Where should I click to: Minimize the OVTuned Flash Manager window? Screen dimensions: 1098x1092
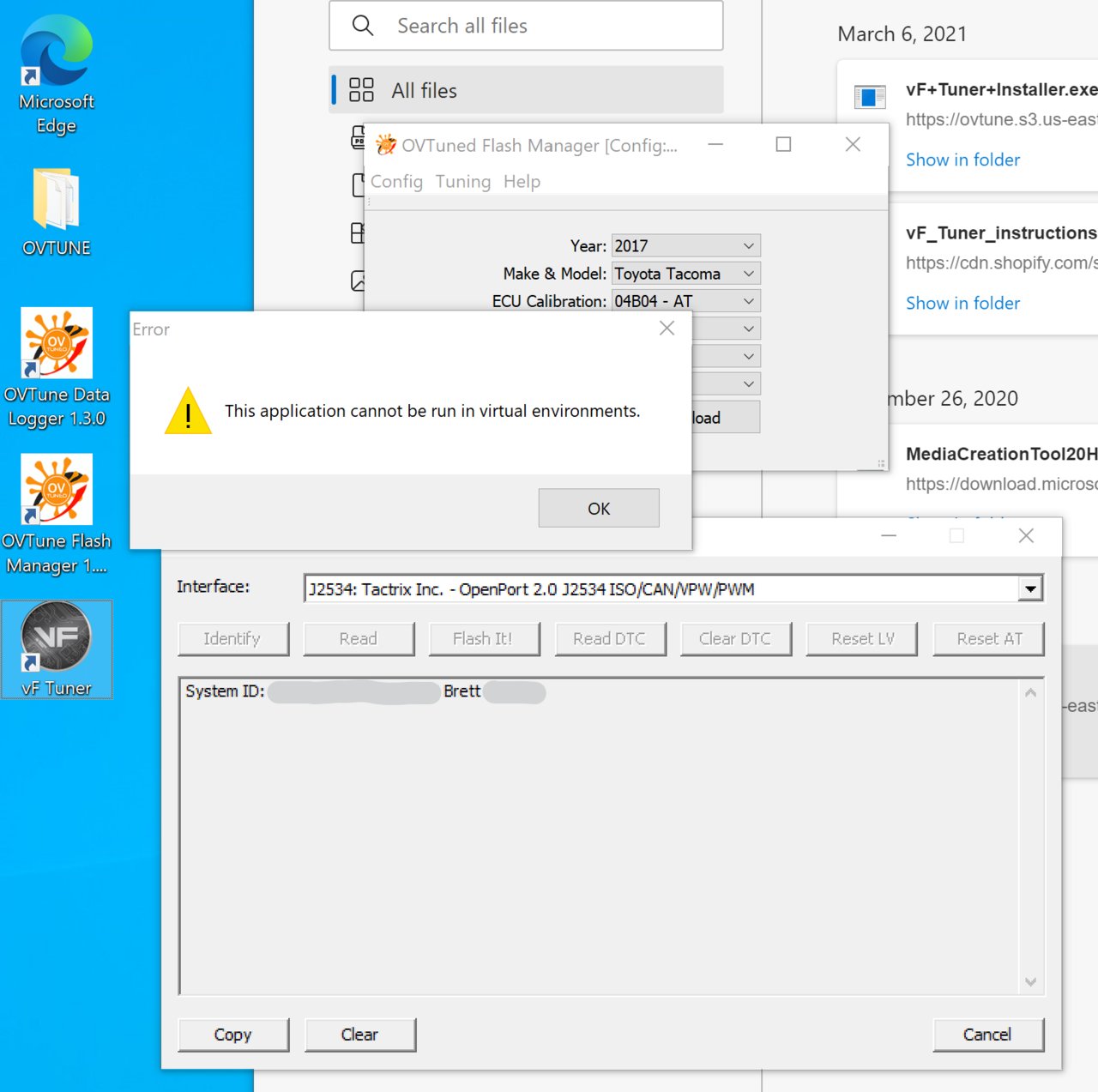coord(715,144)
